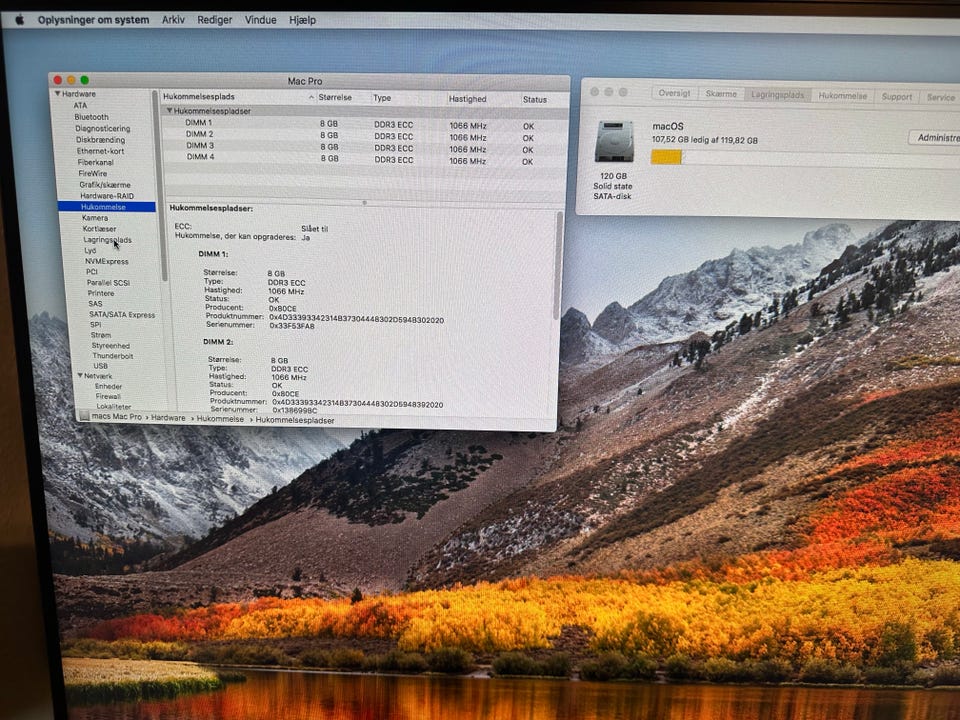Collapse the Netværk tree section

click(x=80, y=375)
